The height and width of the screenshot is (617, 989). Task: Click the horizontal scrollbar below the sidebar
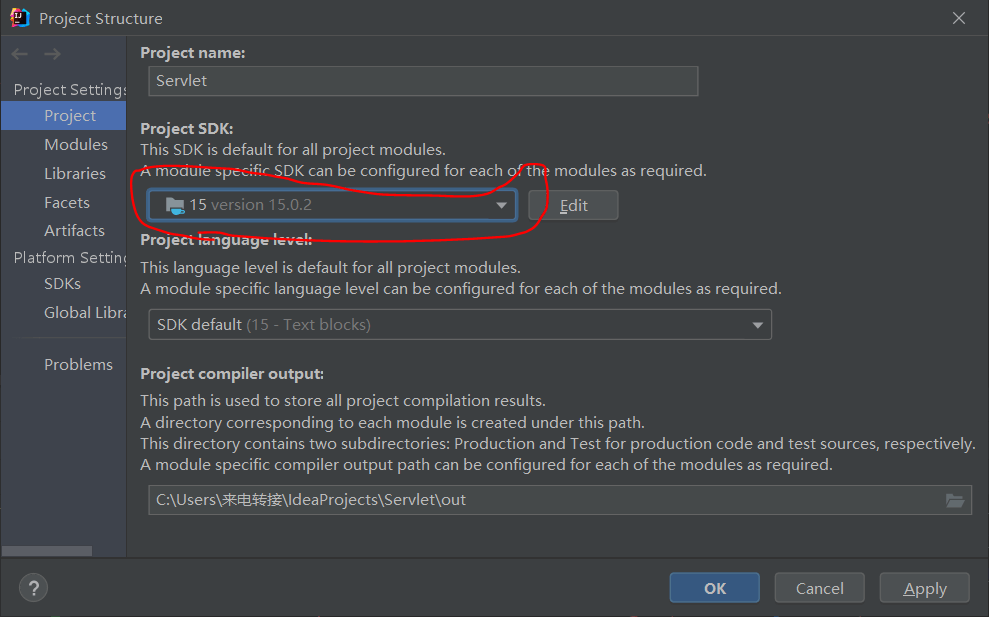[46, 549]
